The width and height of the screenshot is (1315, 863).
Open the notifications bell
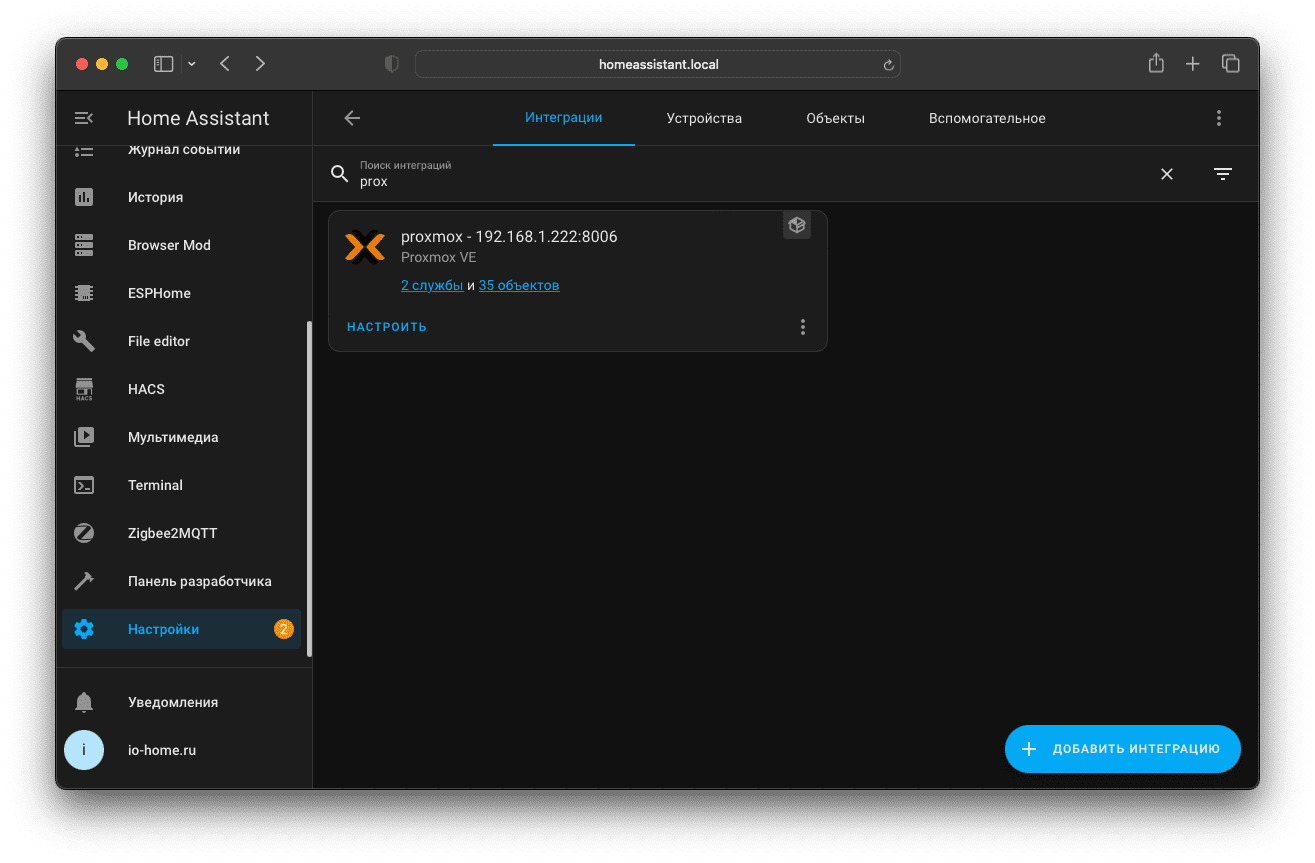84,702
